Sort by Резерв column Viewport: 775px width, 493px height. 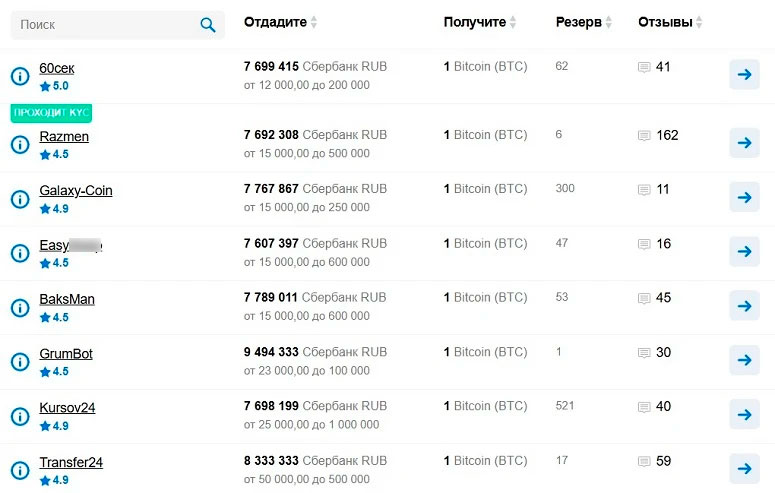(585, 23)
